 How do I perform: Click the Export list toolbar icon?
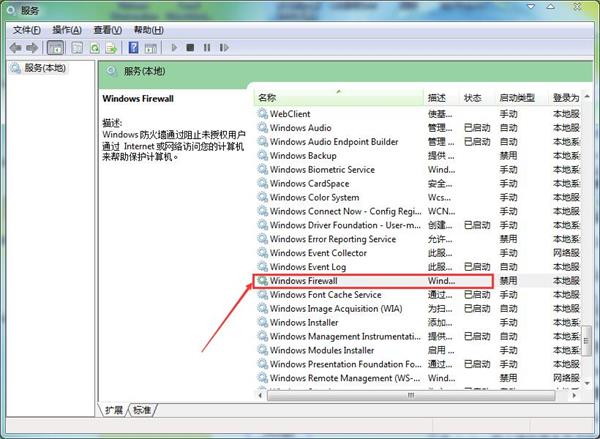[x=111, y=48]
